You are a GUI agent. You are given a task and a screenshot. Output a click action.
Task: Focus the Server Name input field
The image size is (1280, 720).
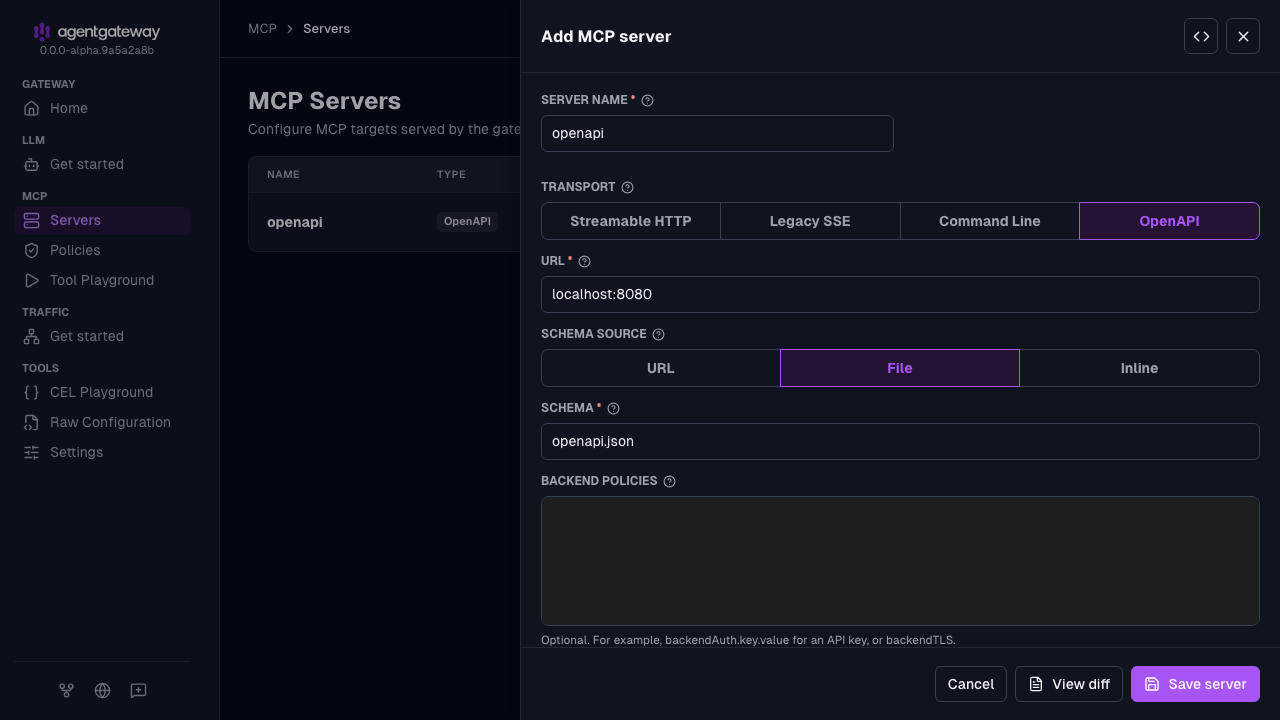coord(717,134)
